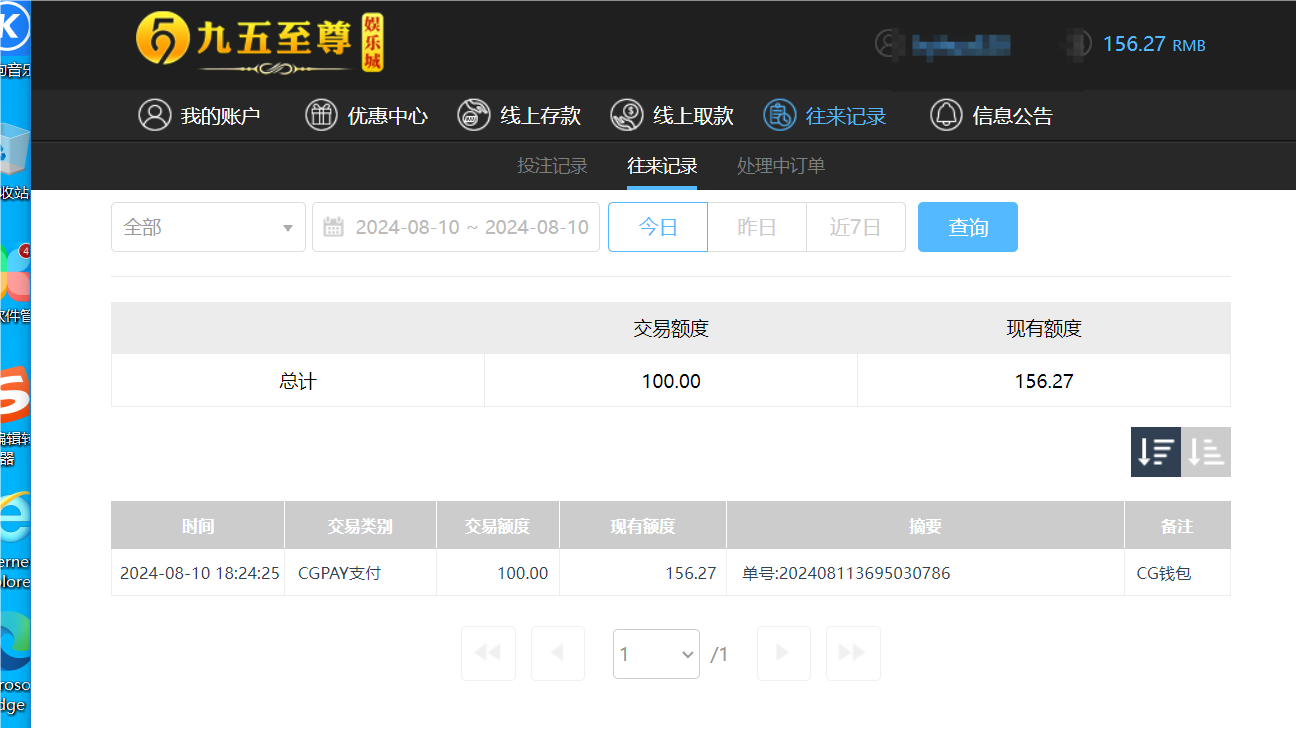The image size is (1296, 729).
Task: Open the 全部 transaction type dropdown
Action: [208, 226]
